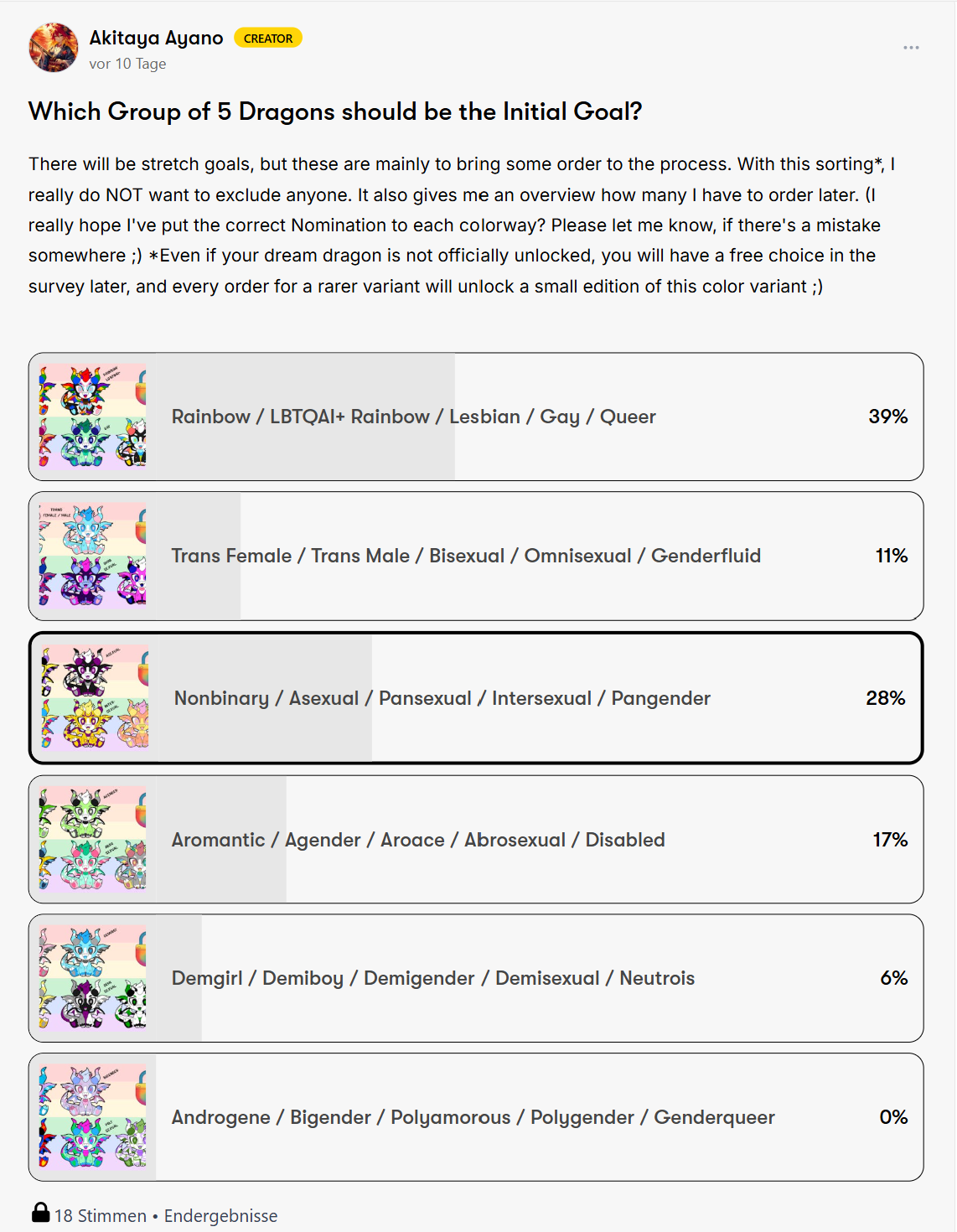The height and width of the screenshot is (1232, 957).
Task: Click the 'vor 10 Tage' timestamp
Action: (127, 64)
